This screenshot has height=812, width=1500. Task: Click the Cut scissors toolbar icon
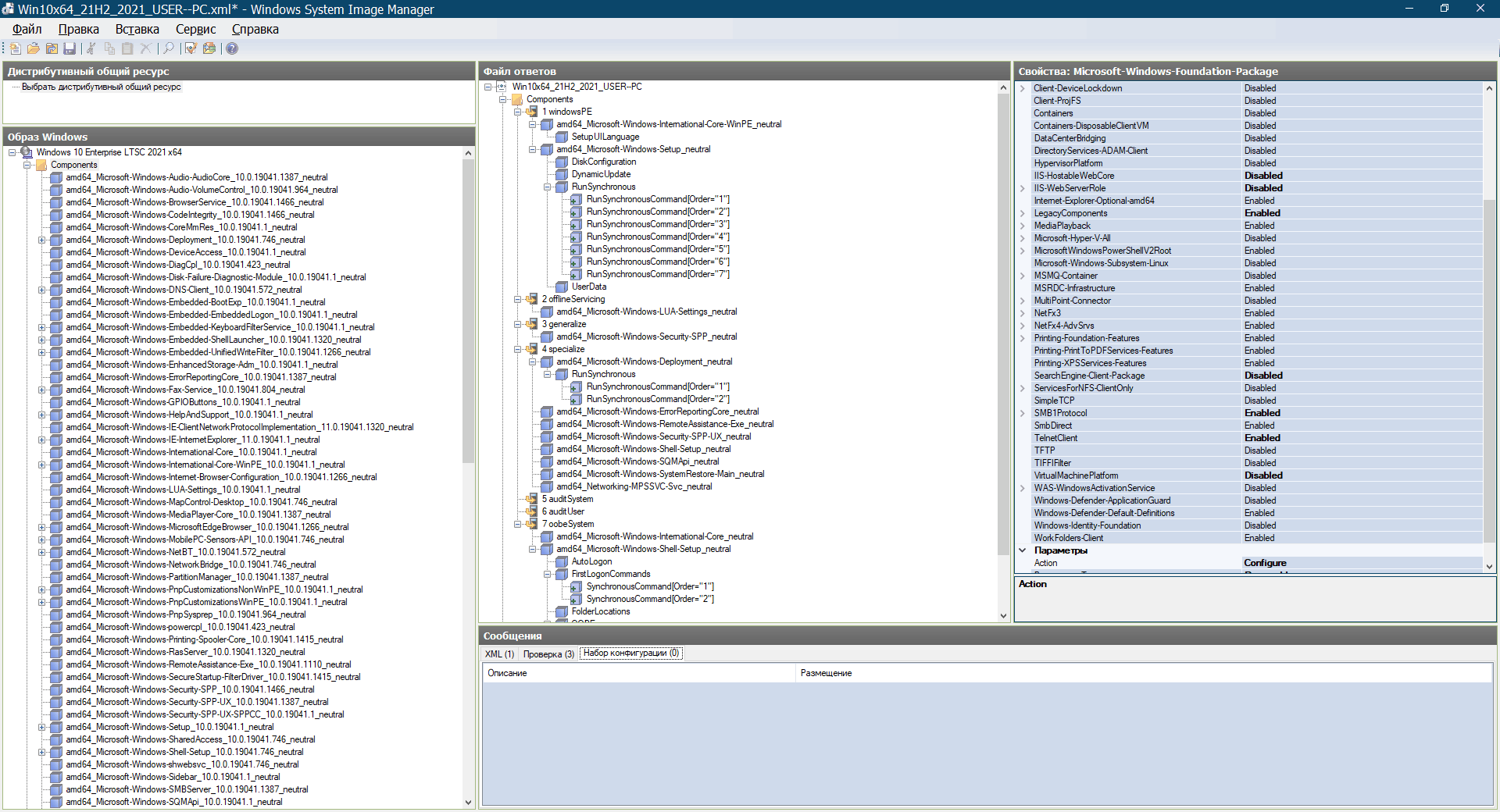pyautogui.click(x=91, y=48)
